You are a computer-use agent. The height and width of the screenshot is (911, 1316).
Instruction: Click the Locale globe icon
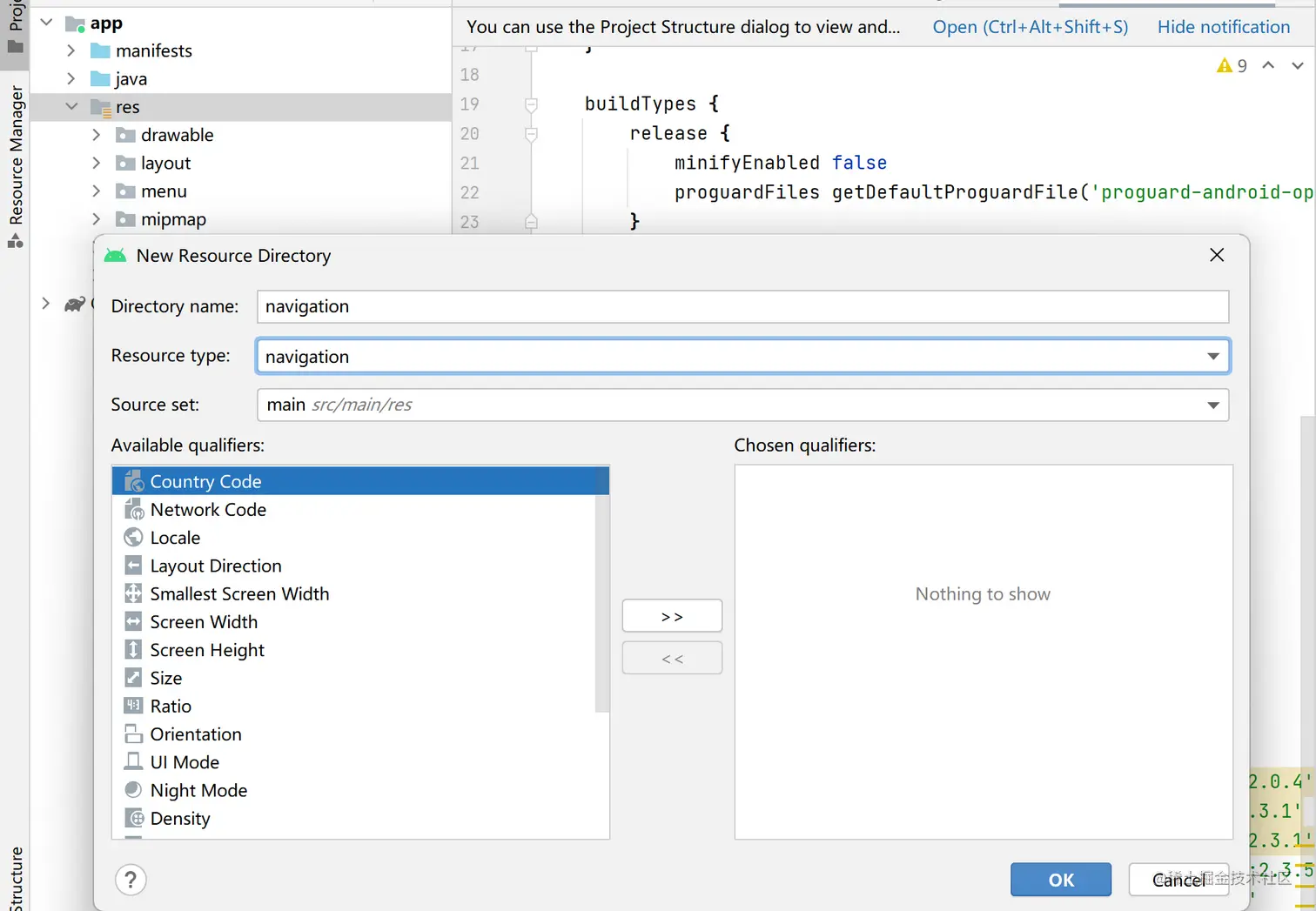pos(133,538)
